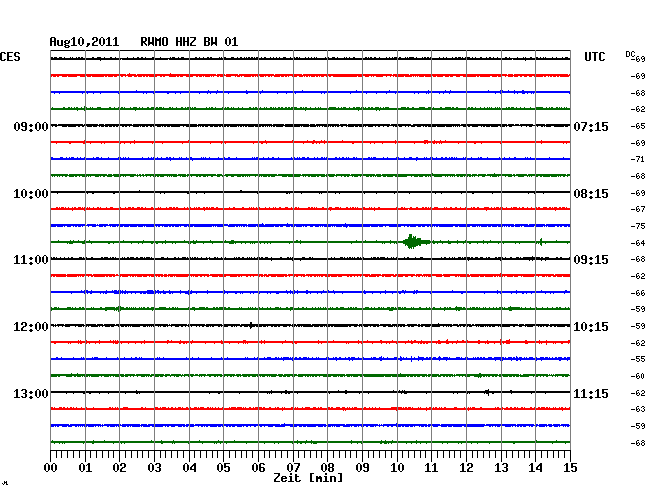Click the spike on the 13:00 black trace near minute 12.5
This screenshot has height=494, width=650.
[x=488, y=392]
